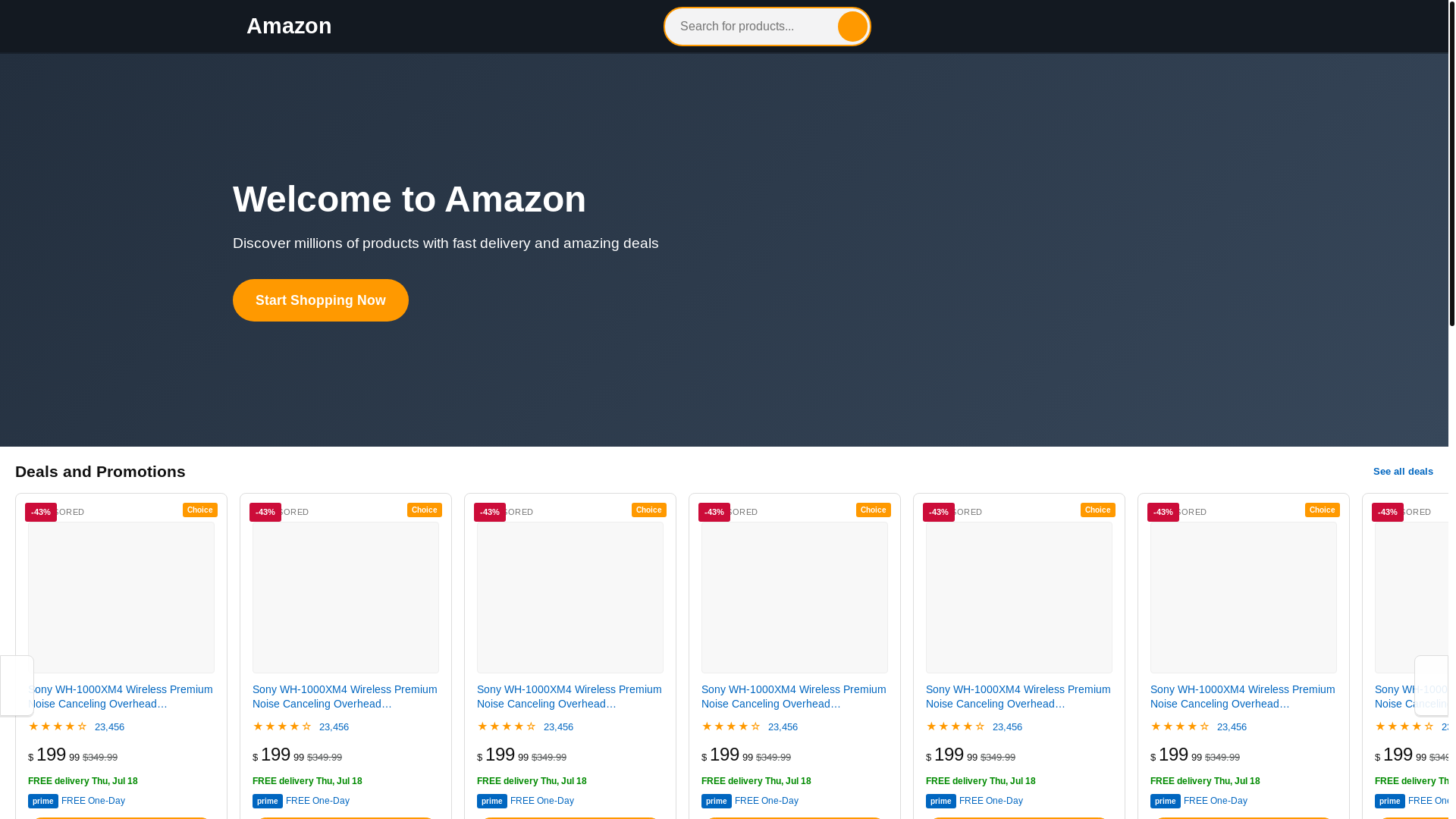Open third deal card's Sony WH-1000XM4 title

570,696
